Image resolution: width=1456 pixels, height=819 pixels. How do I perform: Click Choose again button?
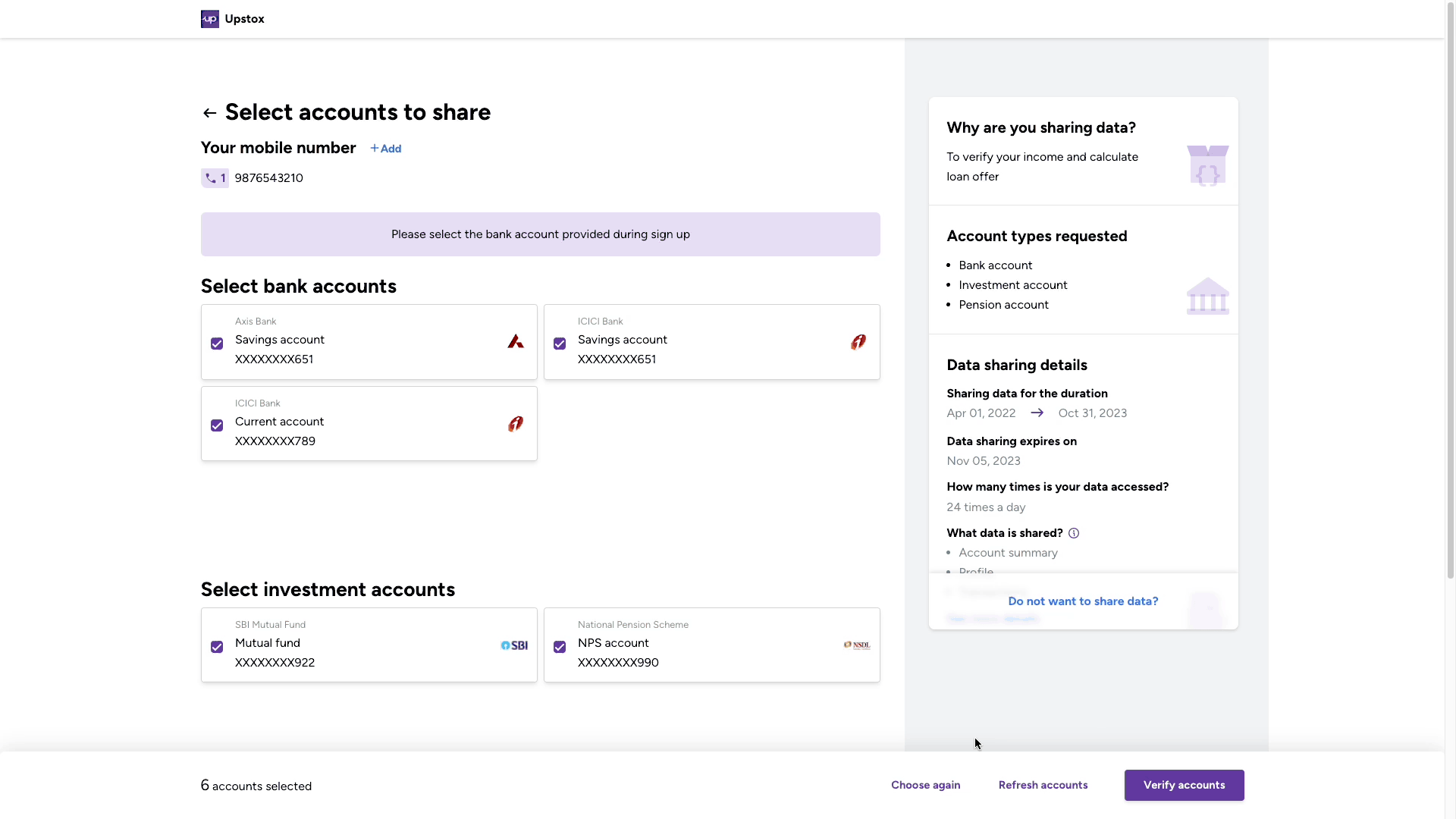(925, 785)
